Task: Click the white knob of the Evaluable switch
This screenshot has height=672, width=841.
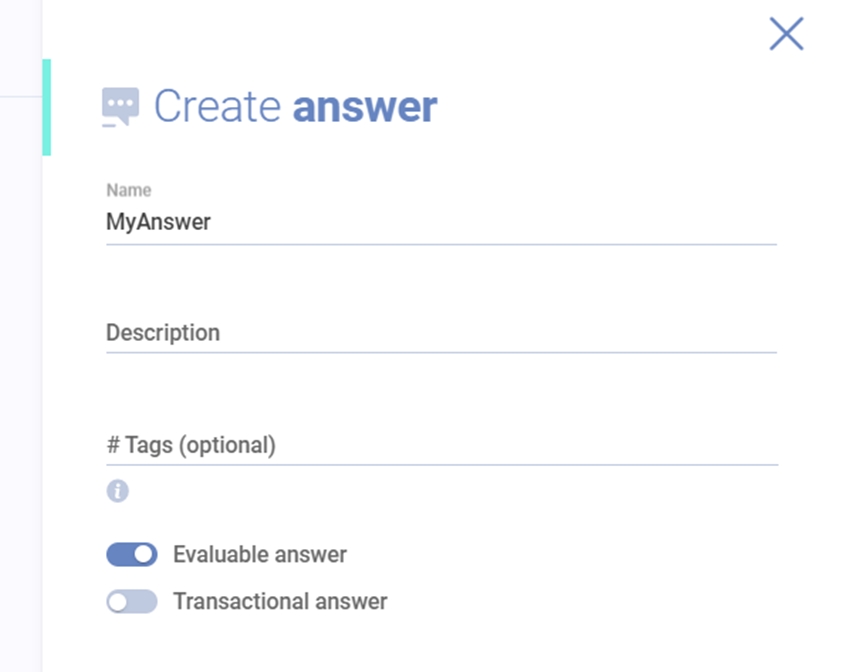Action: point(145,554)
